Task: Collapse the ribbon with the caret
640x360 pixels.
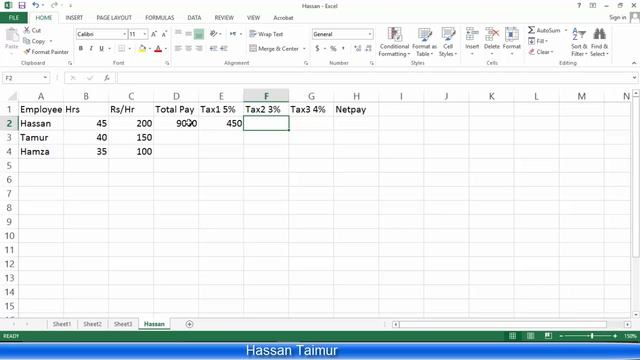Action: pyautogui.click(x=634, y=63)
